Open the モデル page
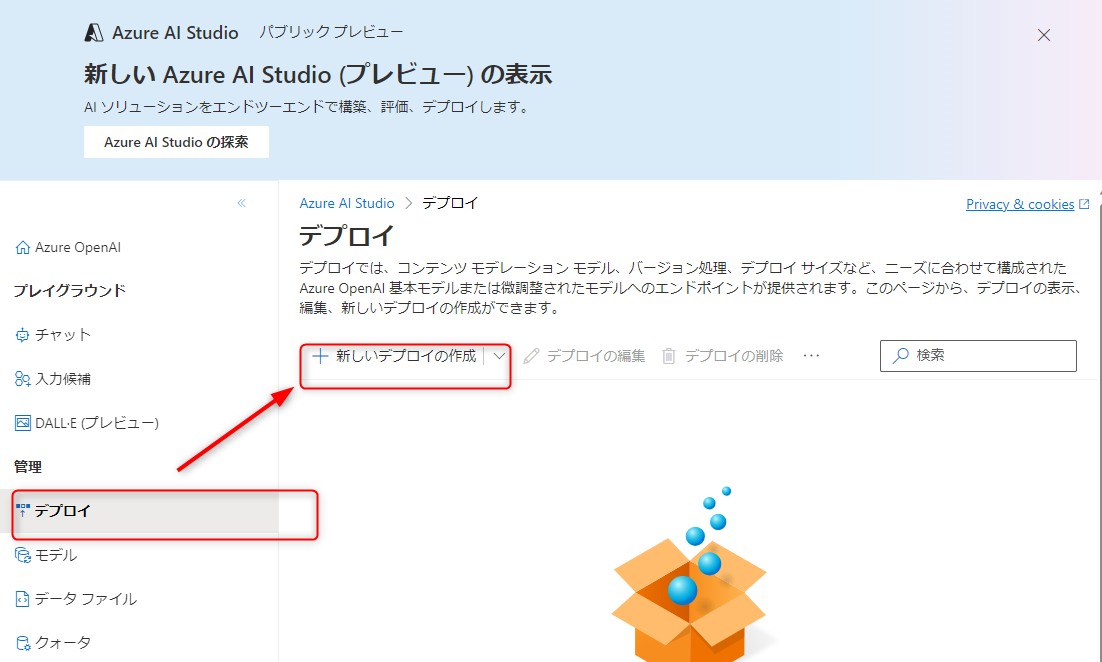The height and width of the screenshot is (662, 1102). [46, 555]
